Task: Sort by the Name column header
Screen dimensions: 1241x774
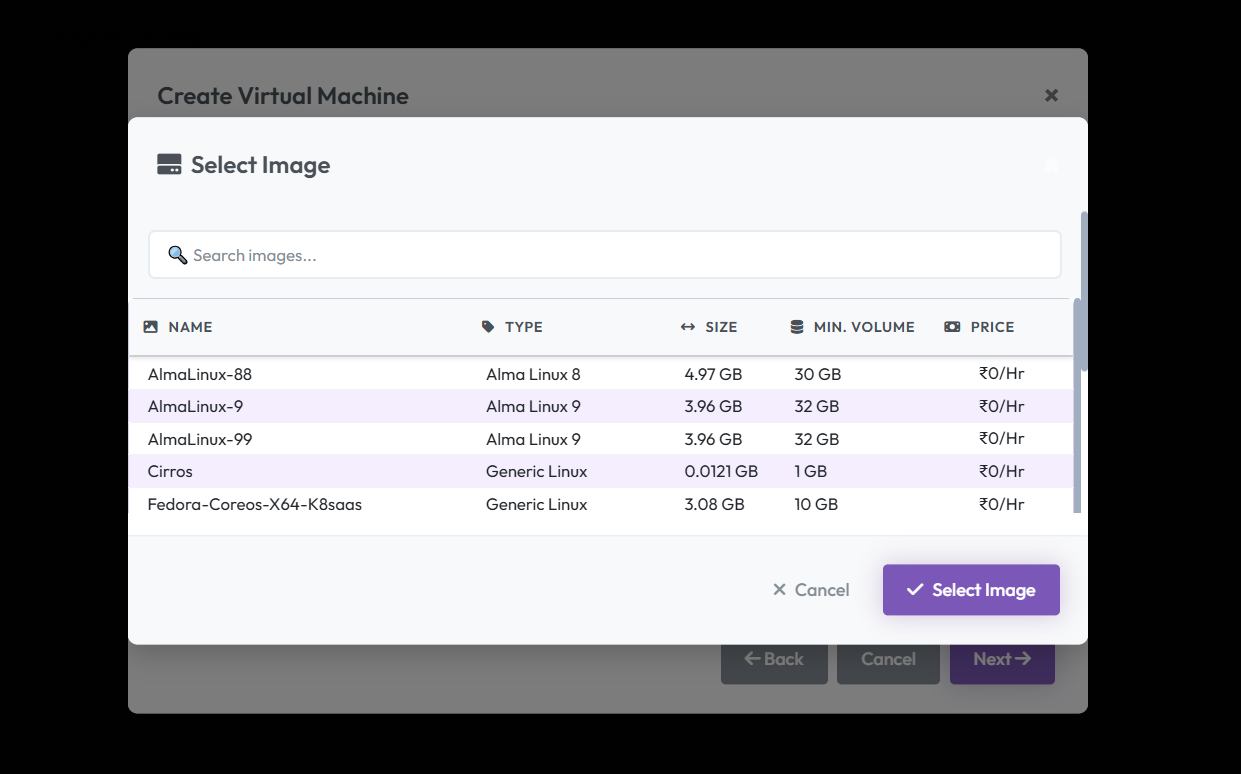Action: [190, 327]
